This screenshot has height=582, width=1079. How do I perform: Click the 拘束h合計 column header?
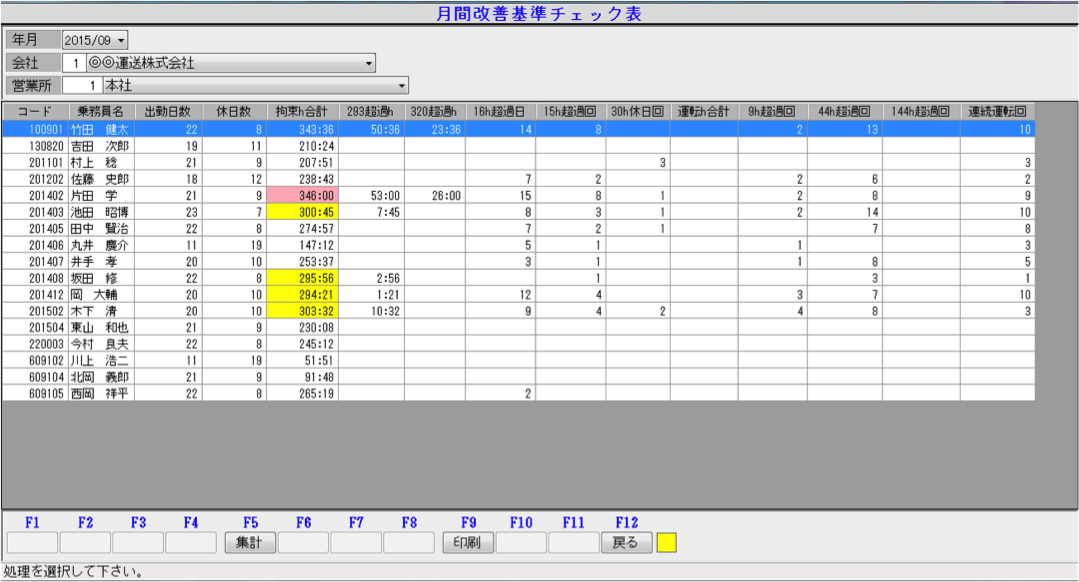pos(302,111)
